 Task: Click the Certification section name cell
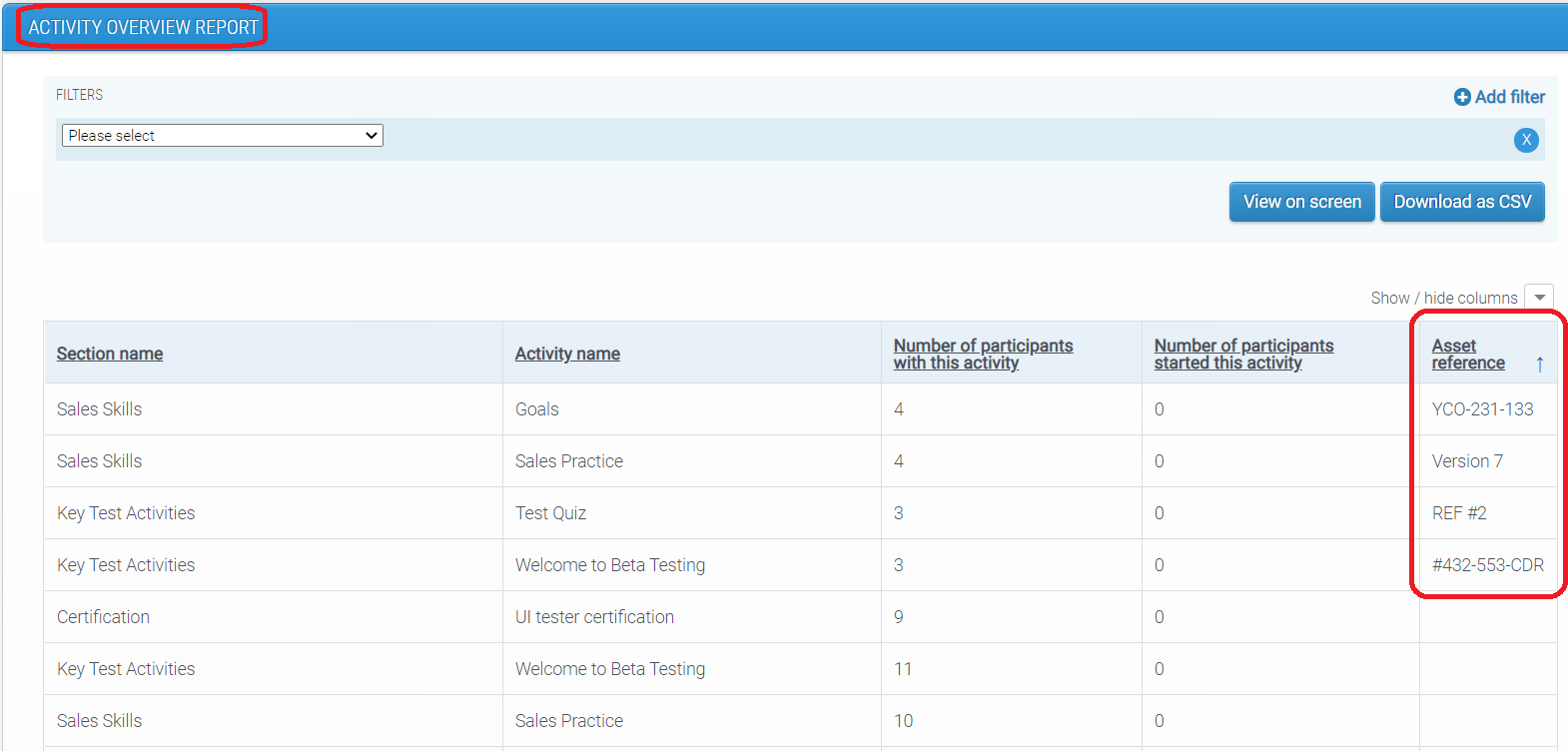(x=103, y=617)
